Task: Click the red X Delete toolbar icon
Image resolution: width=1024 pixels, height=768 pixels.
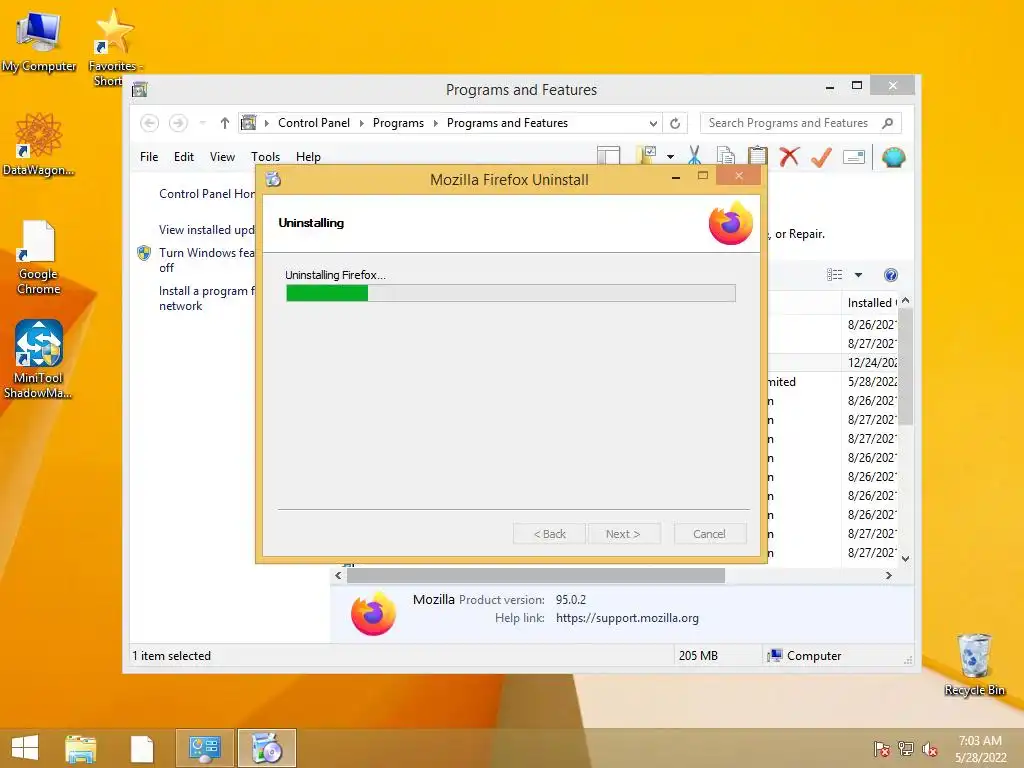Action: pyautogui.click(x=790, y=156)
